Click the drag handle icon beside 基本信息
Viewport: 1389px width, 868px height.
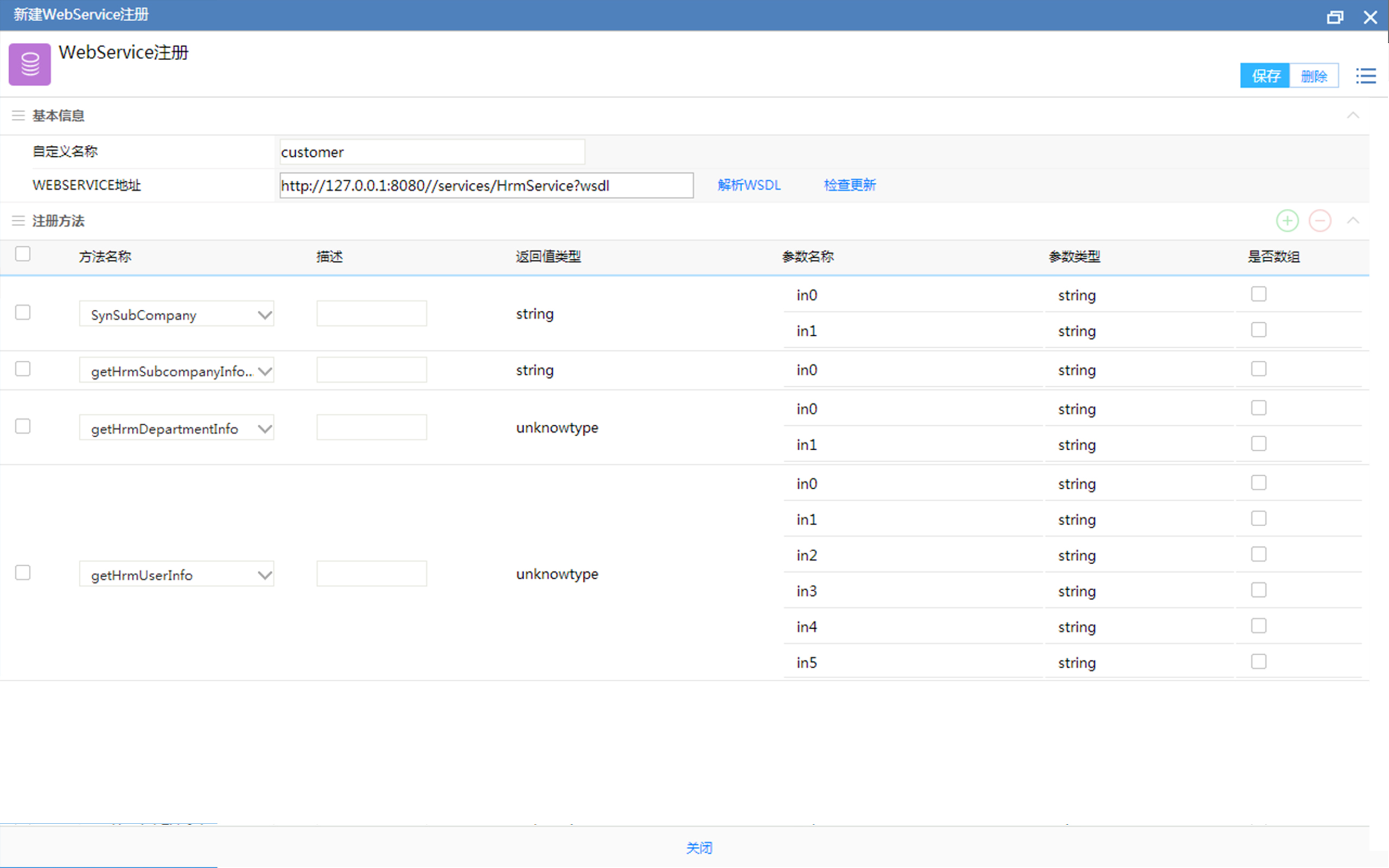[18, 116]
